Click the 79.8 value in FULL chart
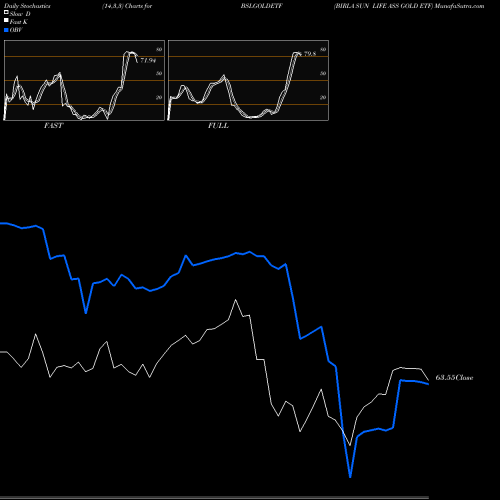 [x=310, y=54]
